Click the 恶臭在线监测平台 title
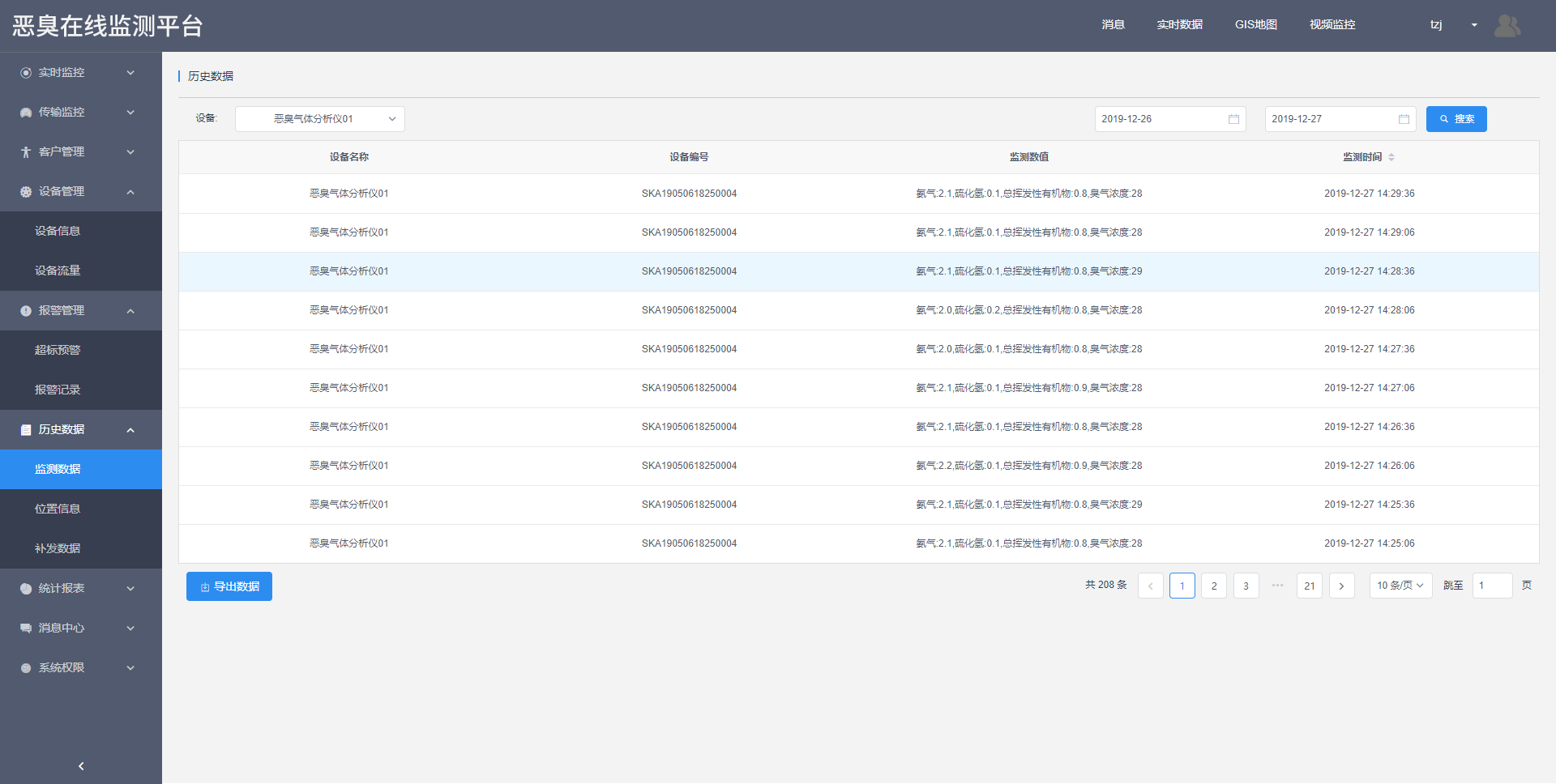This screenshot has height=784, width=1556. 108,26
